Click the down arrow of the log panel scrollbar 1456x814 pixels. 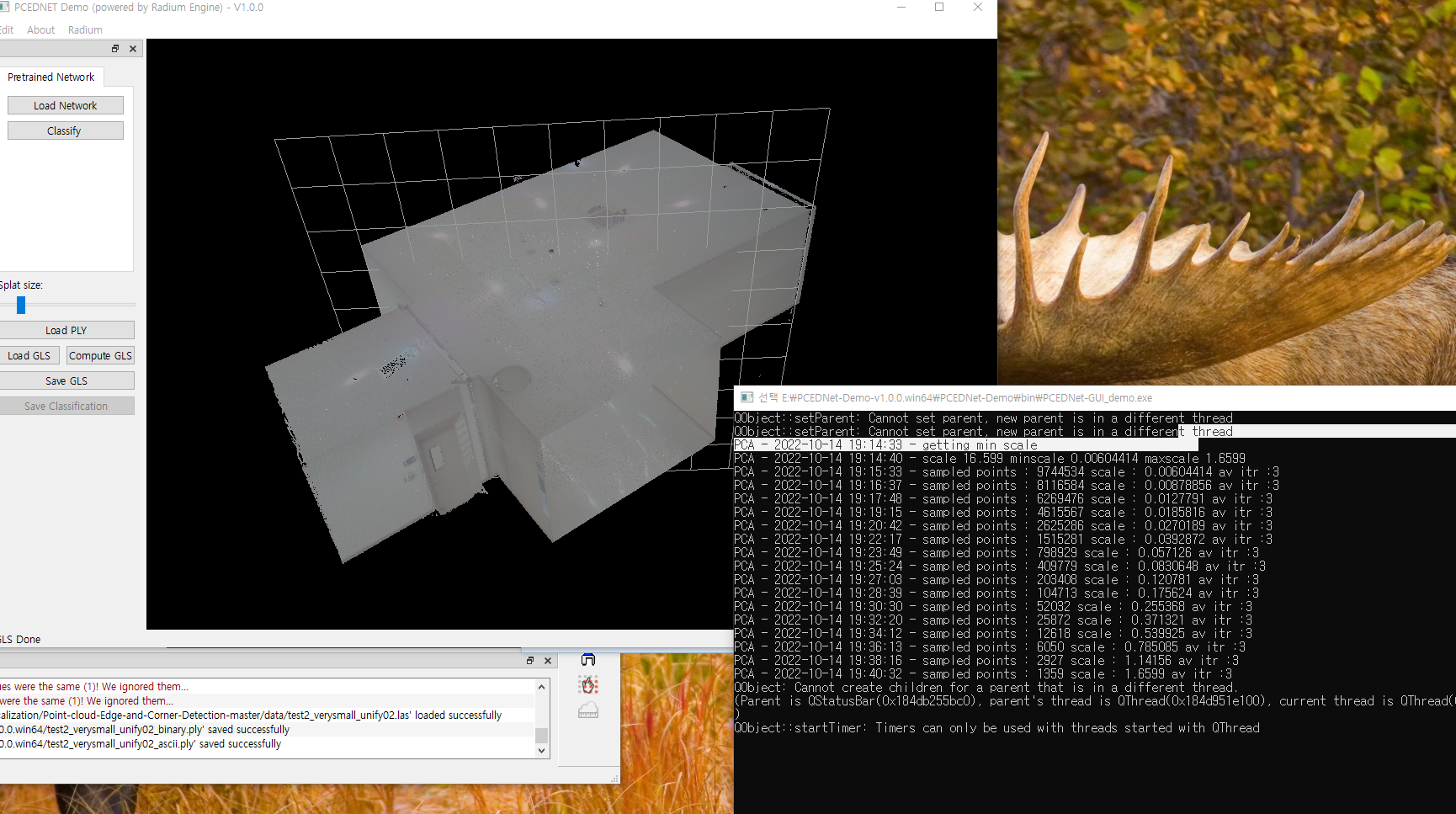541,750
